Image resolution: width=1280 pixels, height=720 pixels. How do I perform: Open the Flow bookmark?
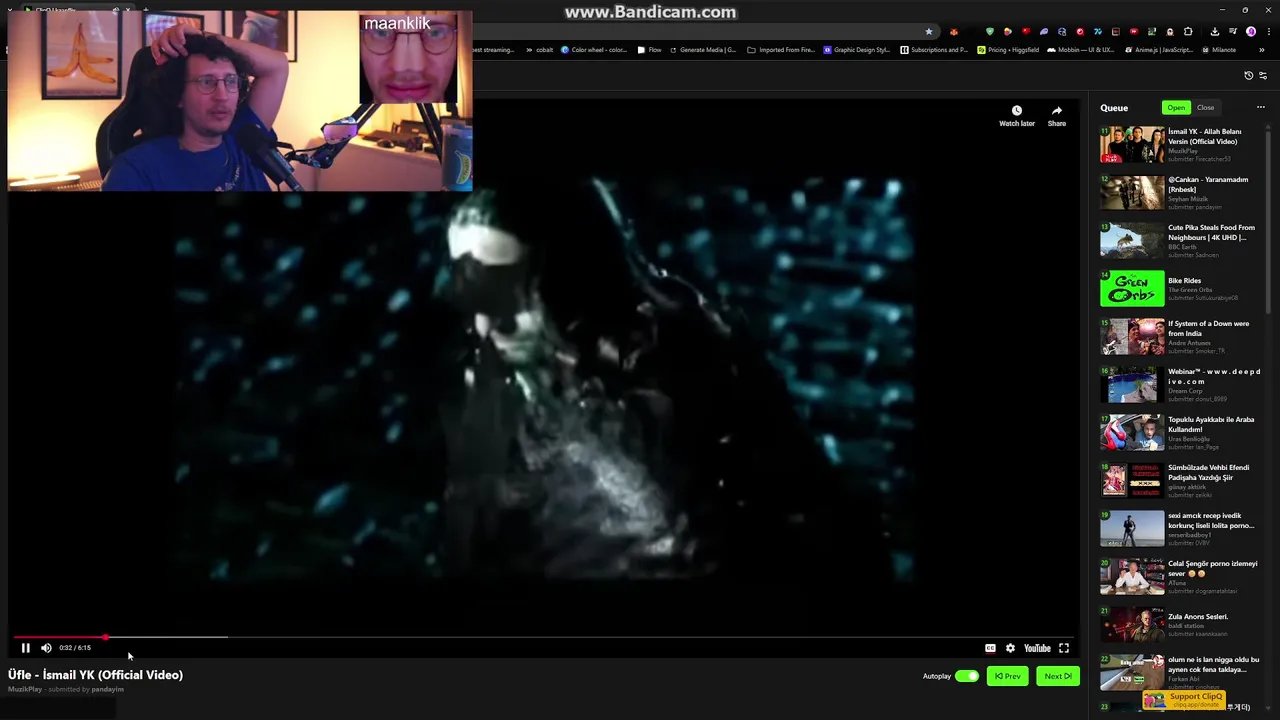pos(649,50)
